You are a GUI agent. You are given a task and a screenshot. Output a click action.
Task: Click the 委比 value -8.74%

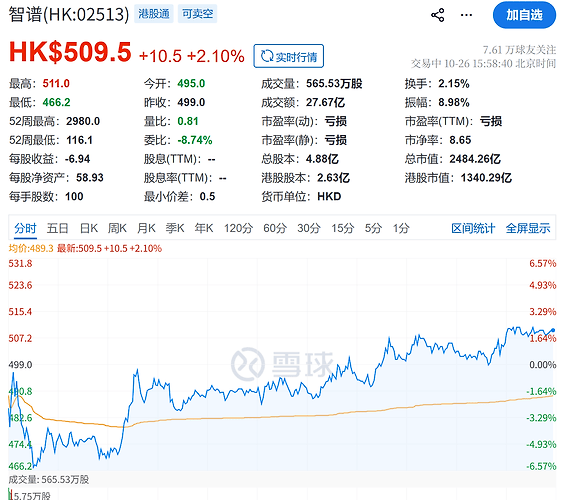[195, 140]
